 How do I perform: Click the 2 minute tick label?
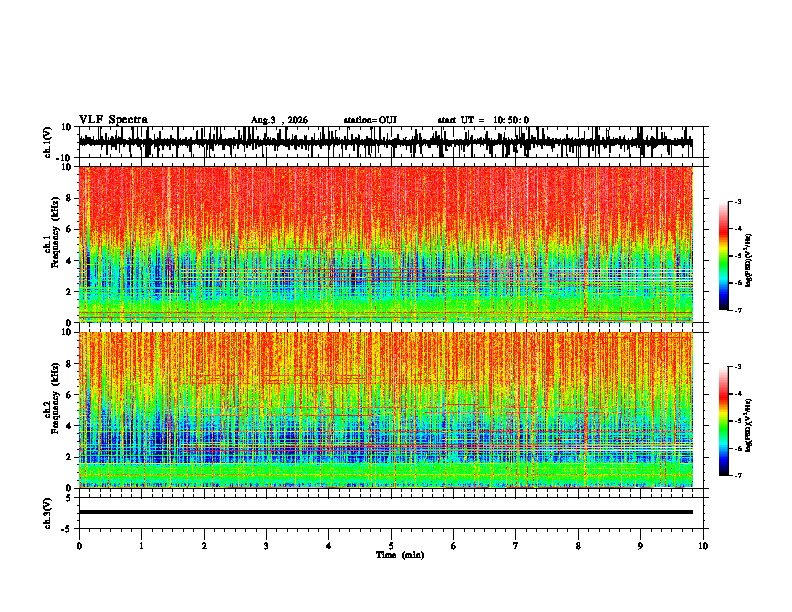coord(204,546)
